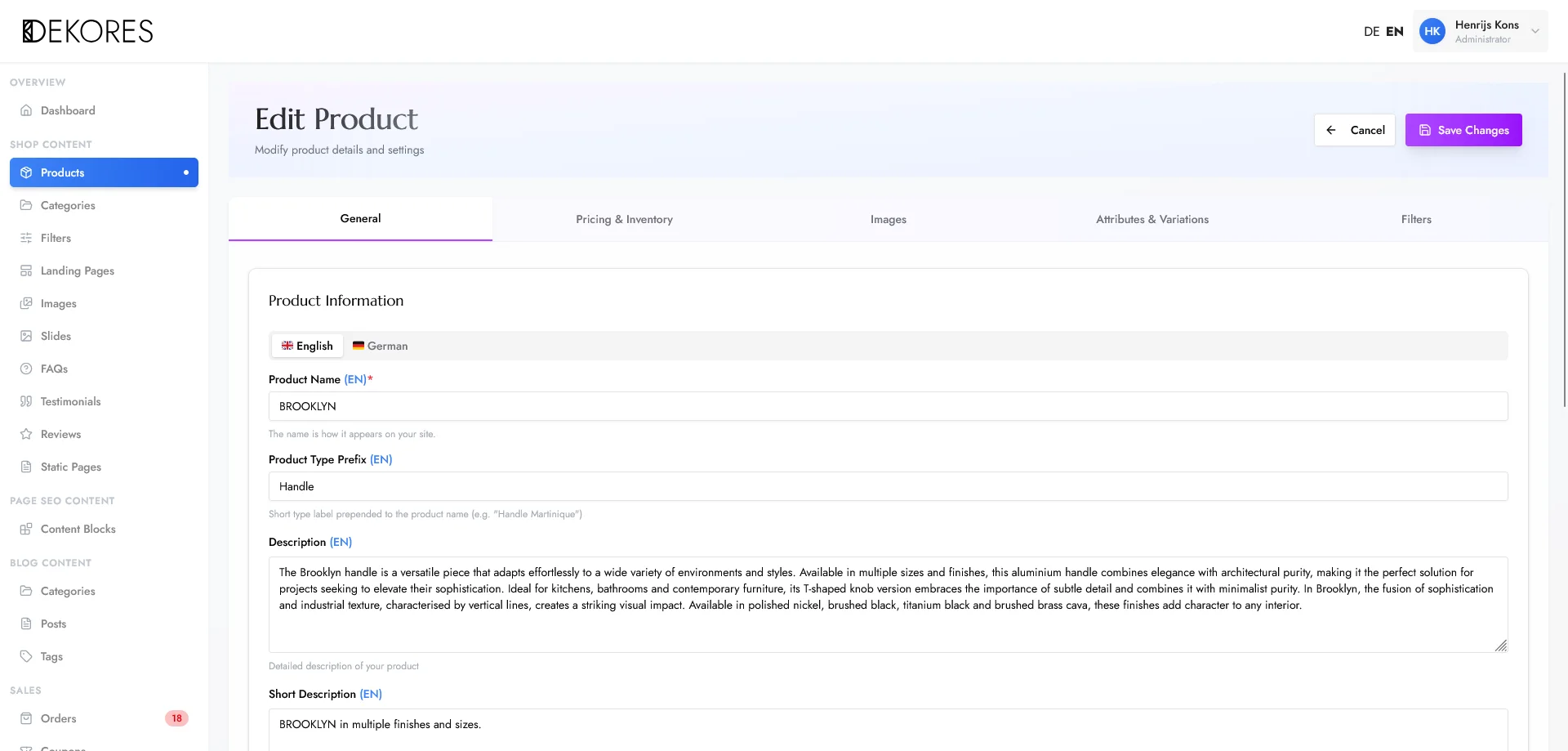
Task: Go to the Images tab
Action: 889,219
